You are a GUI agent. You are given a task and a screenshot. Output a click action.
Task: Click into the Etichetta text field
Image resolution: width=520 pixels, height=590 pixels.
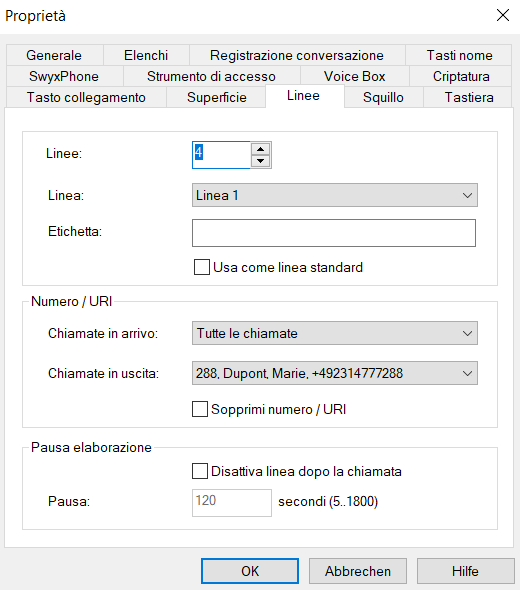pos(334,233)
